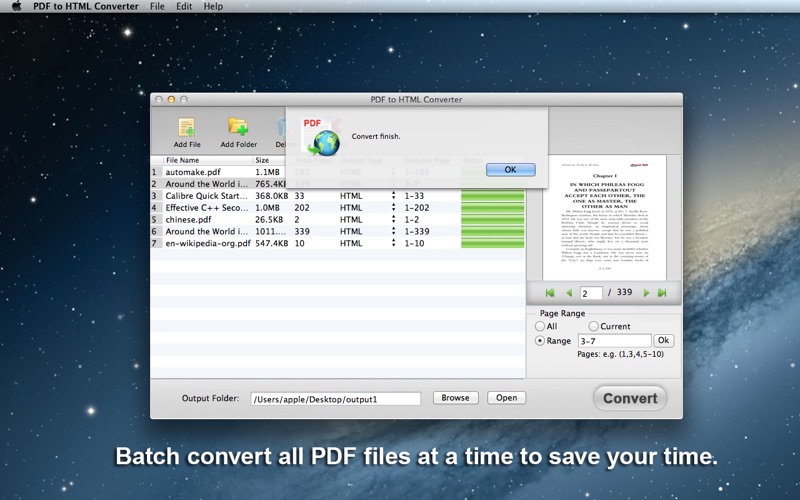Select chinese.pdf in file list
Image resolution: width=800 pixels, height=500 pixels.
coord(188,219)
